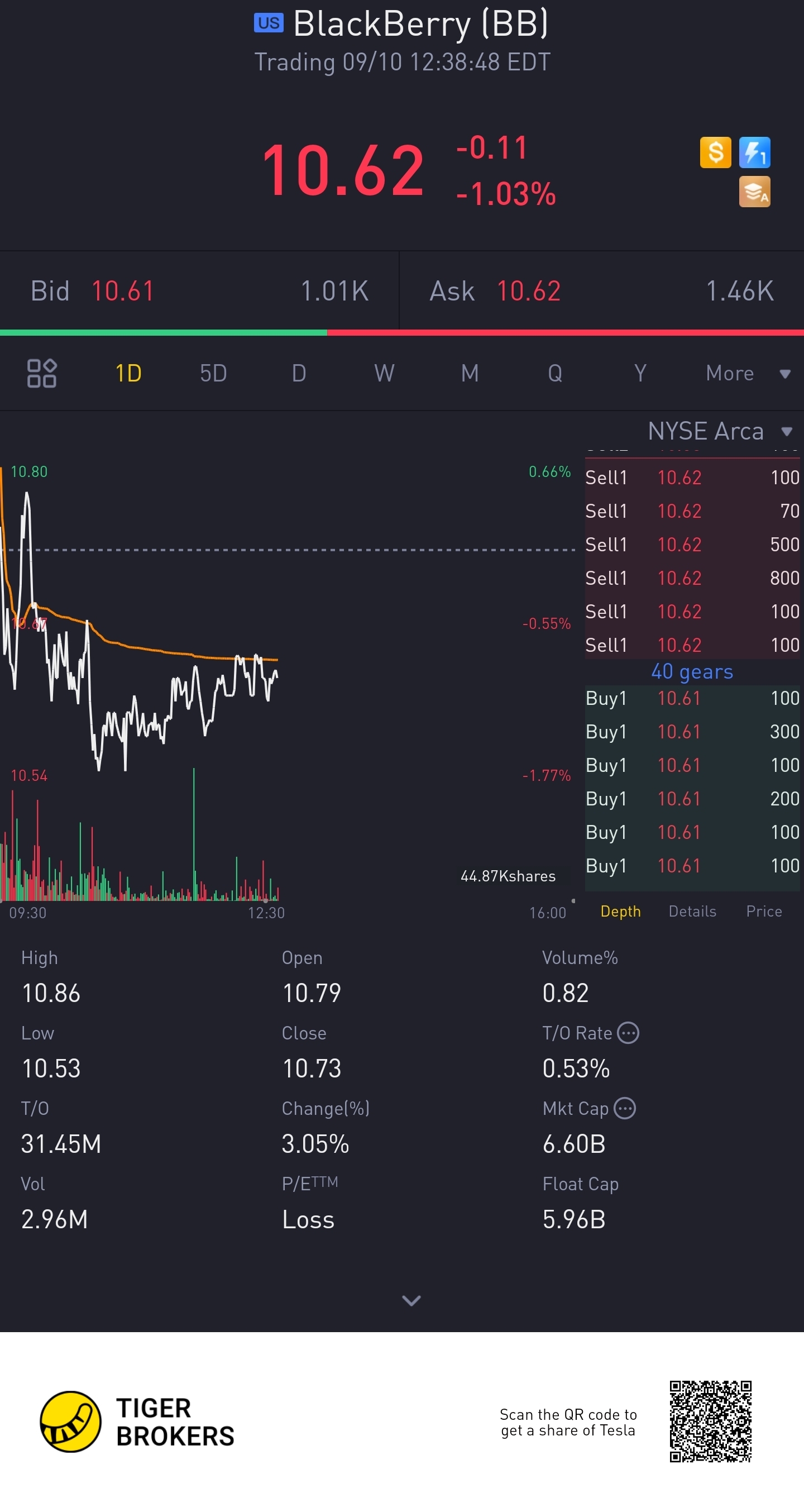Tap the current price 10.62

tap(343, 170)
